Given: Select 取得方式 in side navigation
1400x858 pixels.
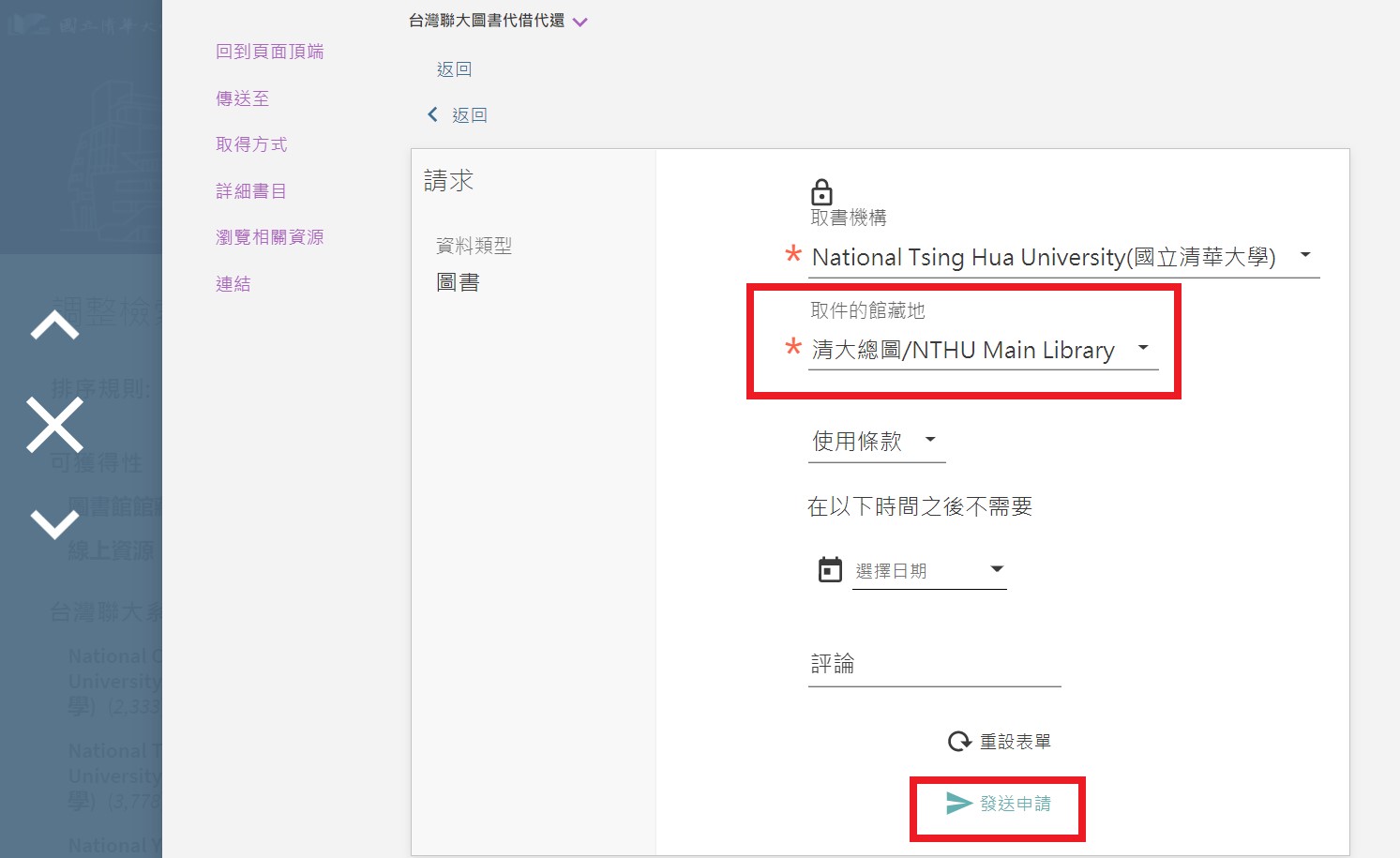Looking at the screenshot, I should pos(251,144).
